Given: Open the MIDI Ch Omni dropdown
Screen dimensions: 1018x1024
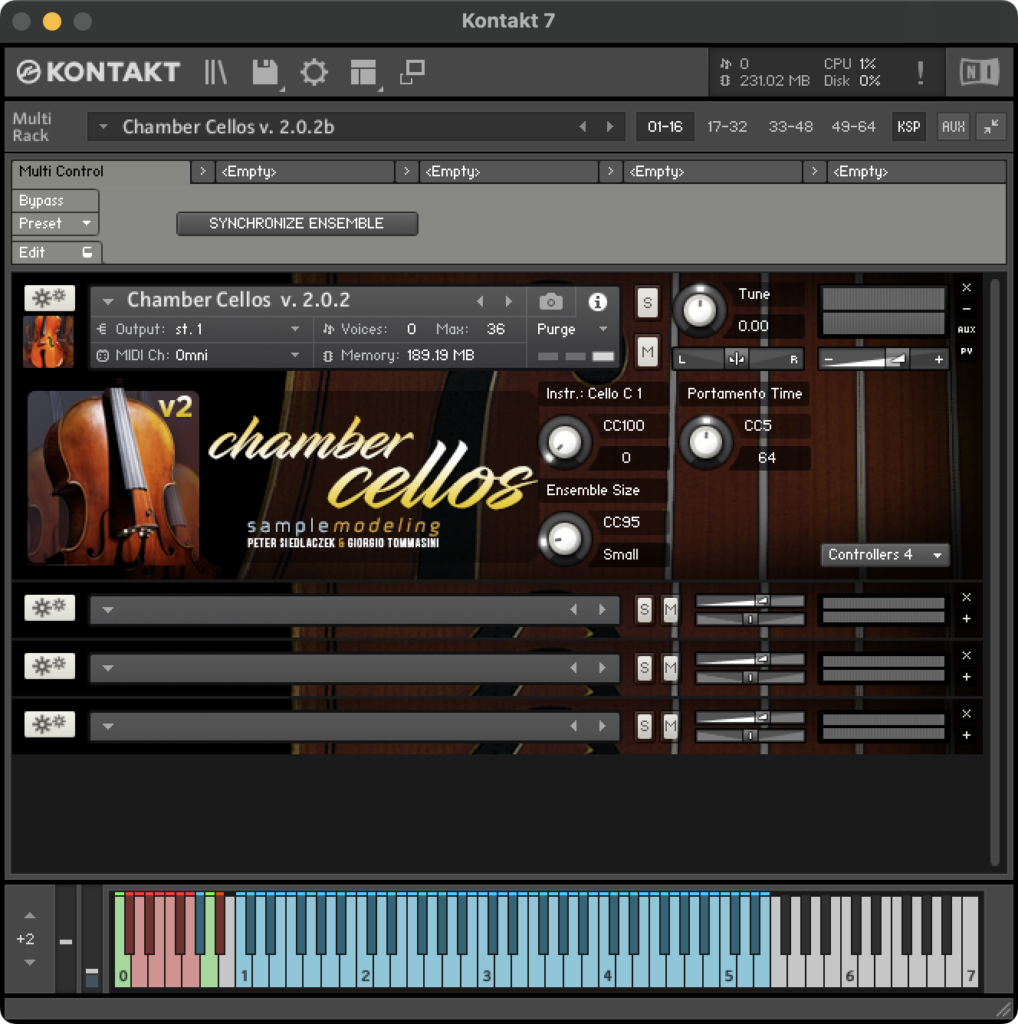Looking at the screenshot, I should 200,355.
